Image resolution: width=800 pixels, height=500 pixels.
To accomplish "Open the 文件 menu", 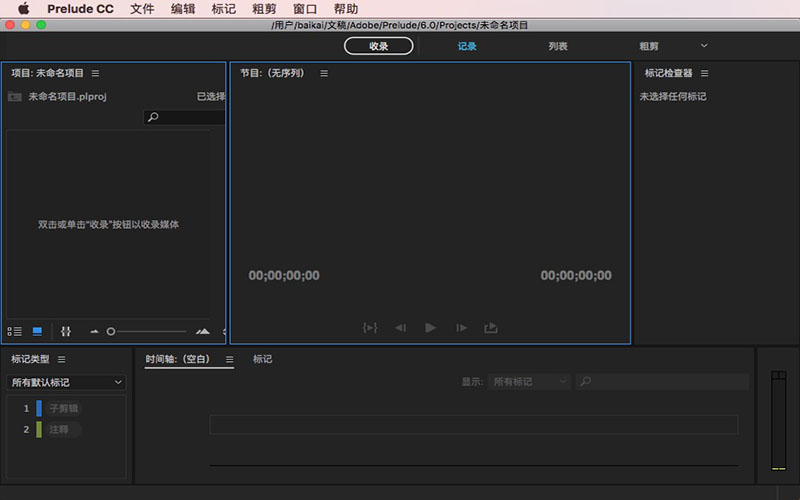I will click(142, 9).
